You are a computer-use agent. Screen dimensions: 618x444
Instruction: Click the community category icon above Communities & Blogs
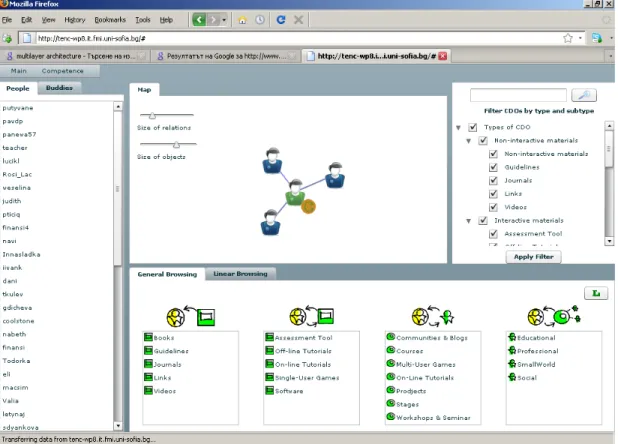tap(433, 316)
